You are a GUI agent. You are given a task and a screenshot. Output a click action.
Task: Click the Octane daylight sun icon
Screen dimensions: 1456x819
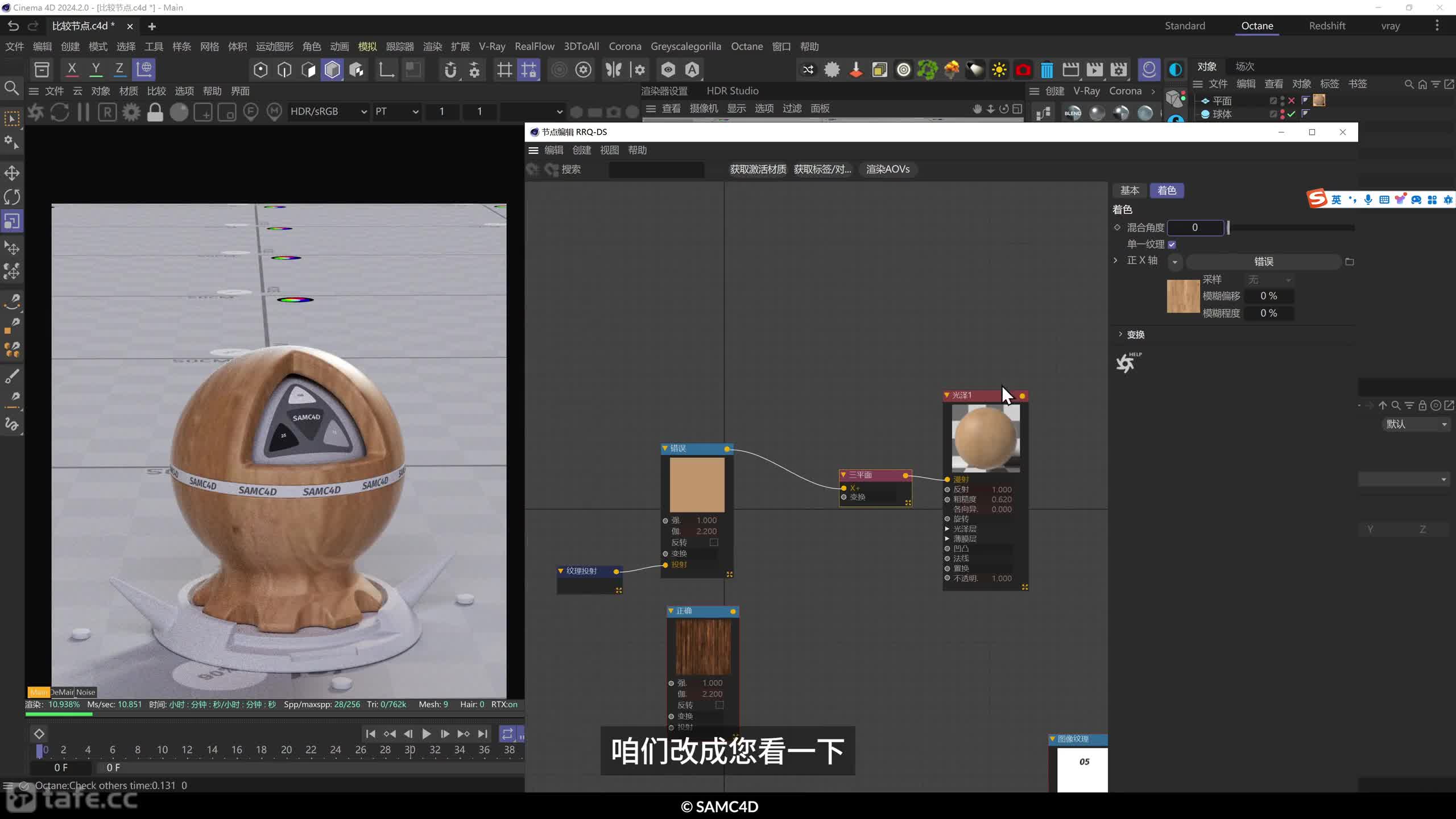click(999, 70)
